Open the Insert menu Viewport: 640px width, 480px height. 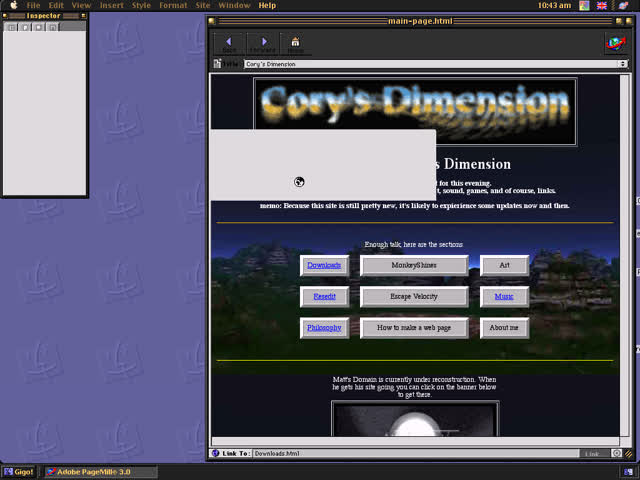(112, 6)
